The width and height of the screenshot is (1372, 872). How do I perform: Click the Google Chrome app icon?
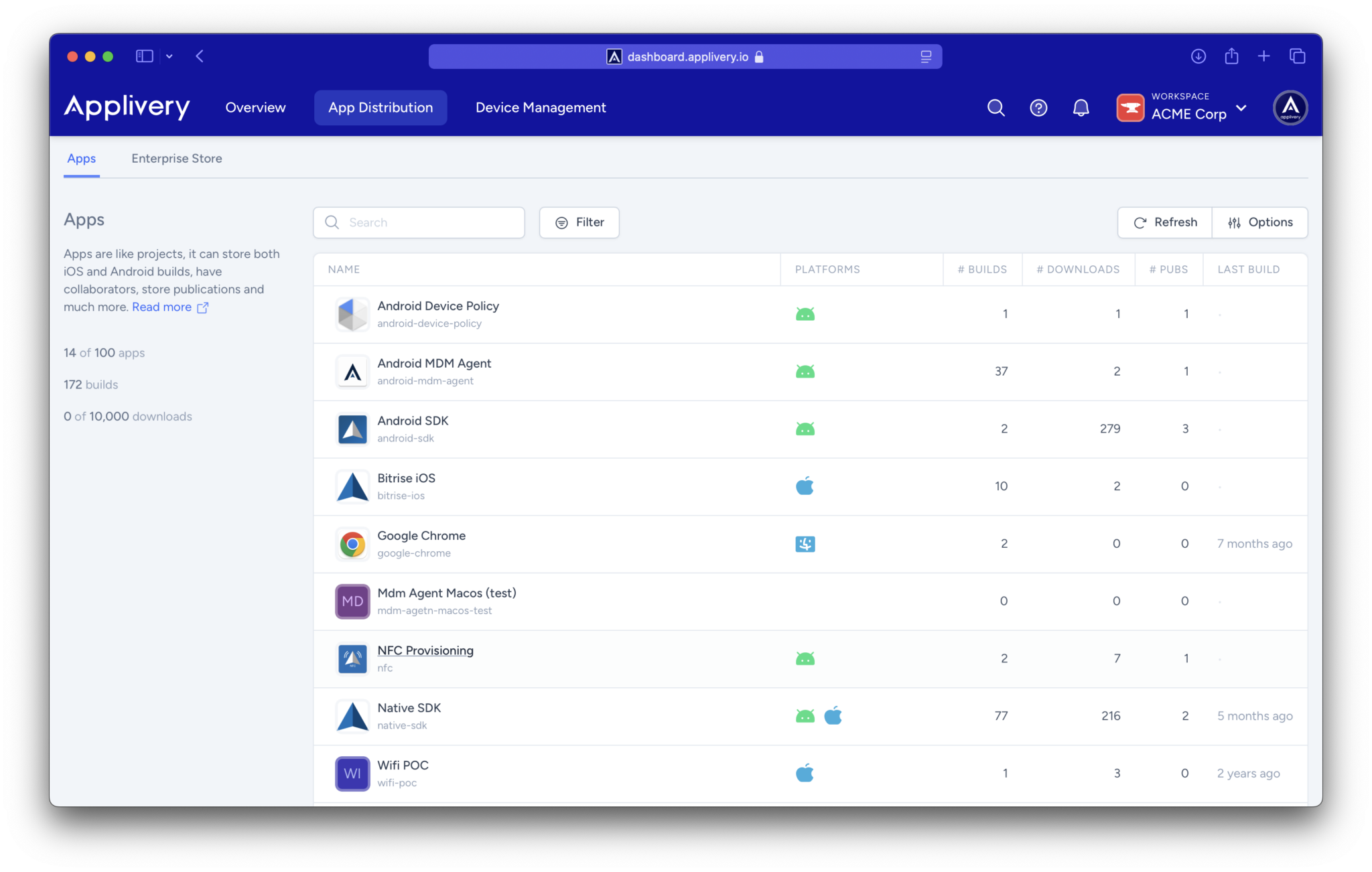[352, 544]
